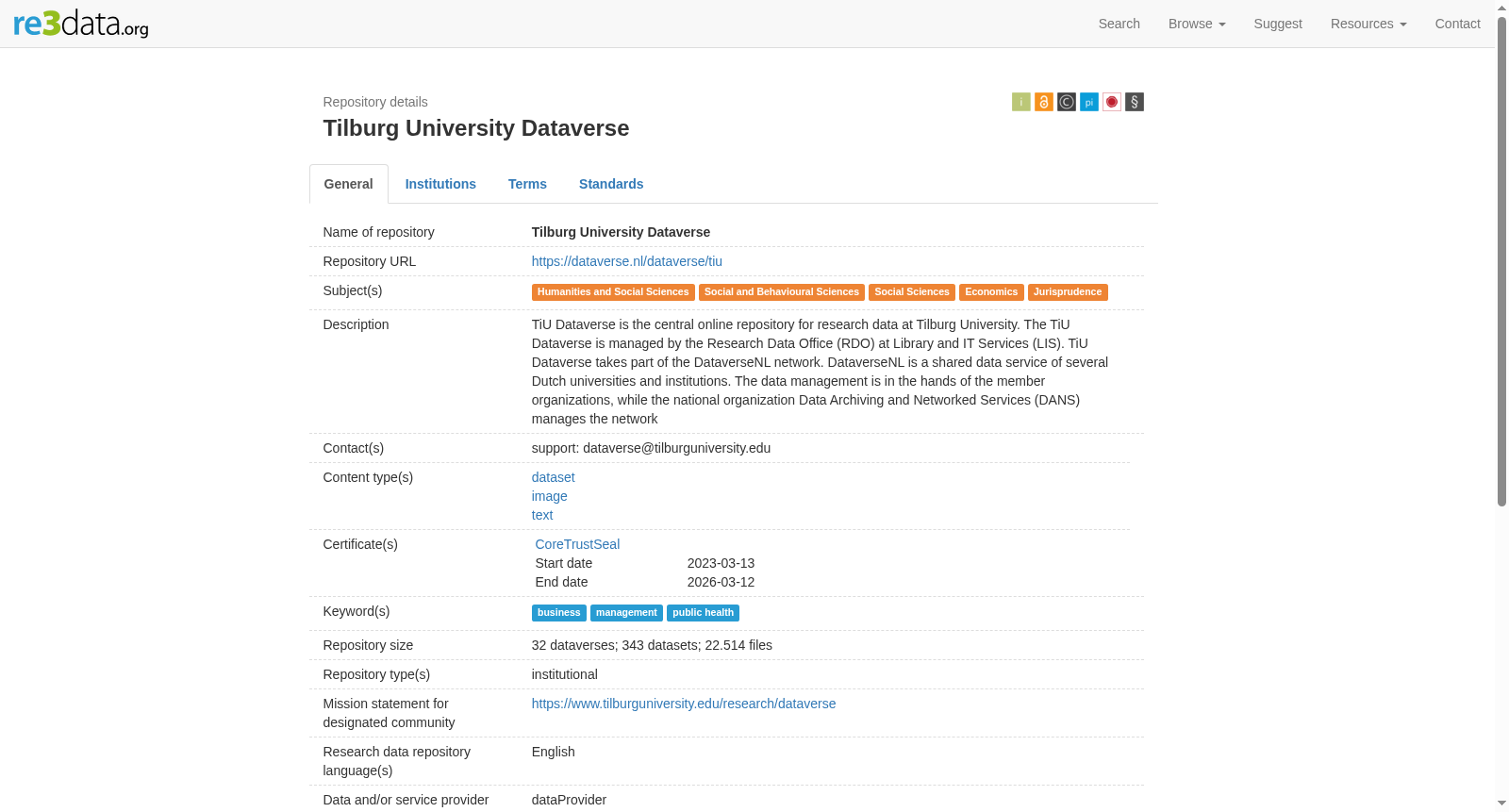Click the copyright license badge icon
Screen dimensions: 1509x812
tap(1067, 102)
